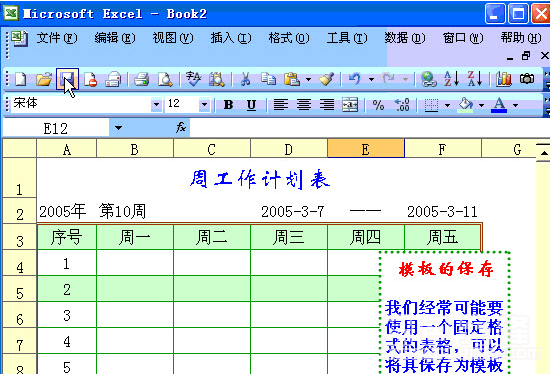Toggle underline formatting
The image size is (550, 374).
click(251, 105)
